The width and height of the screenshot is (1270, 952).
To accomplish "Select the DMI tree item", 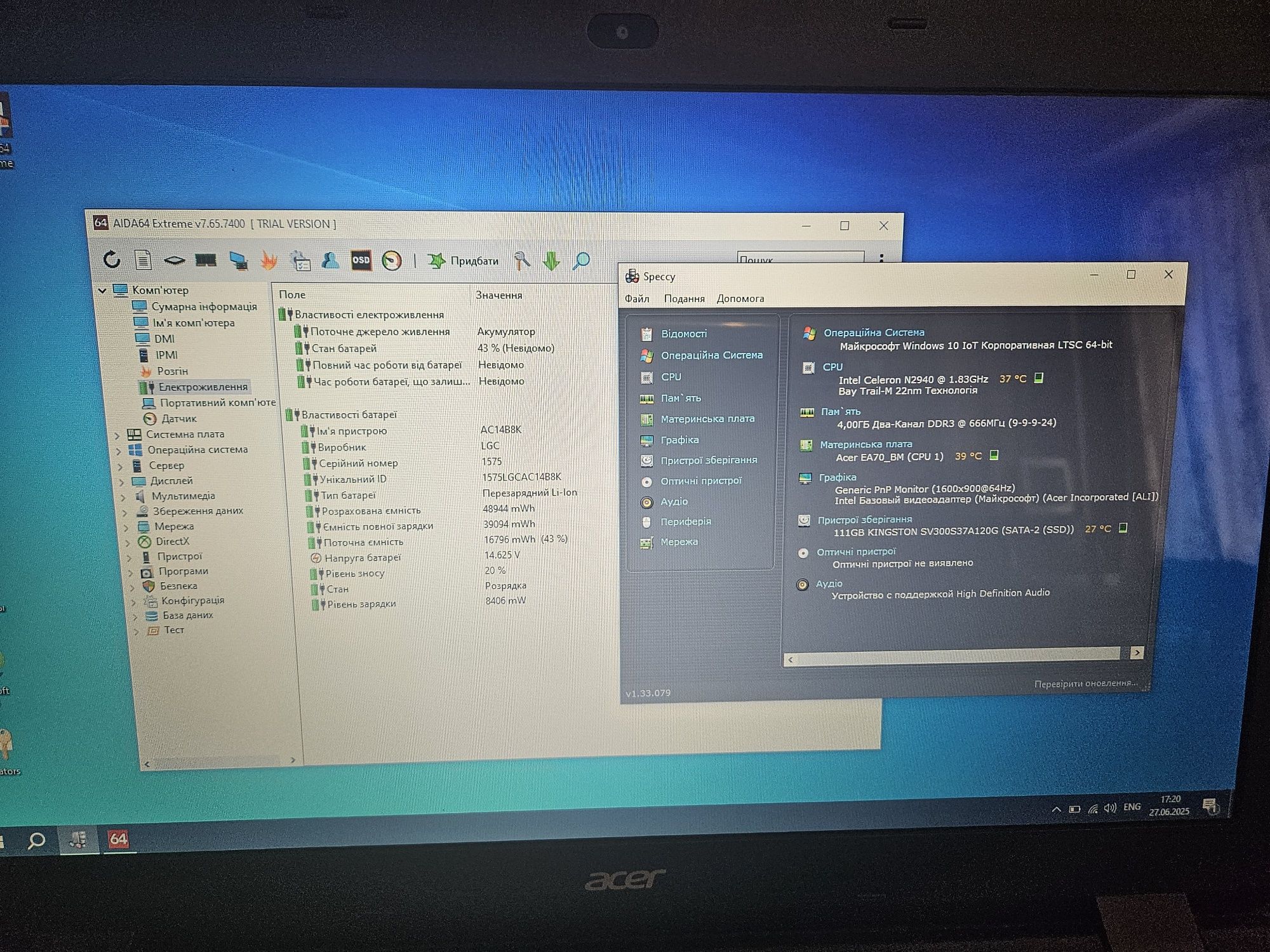I will 164,339.
